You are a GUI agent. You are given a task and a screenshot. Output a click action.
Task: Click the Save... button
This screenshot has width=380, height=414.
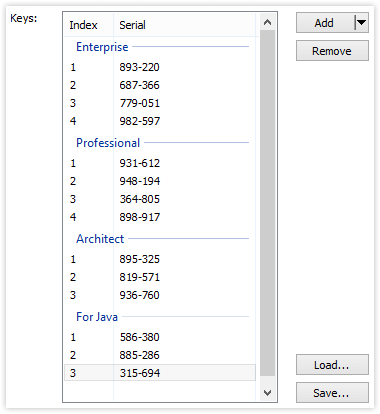pos(332,393)
